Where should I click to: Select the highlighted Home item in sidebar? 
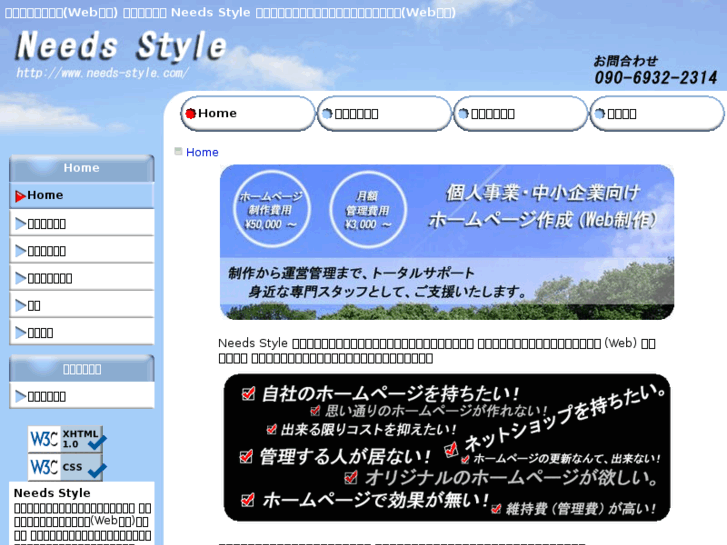click(x=82, y=195)
